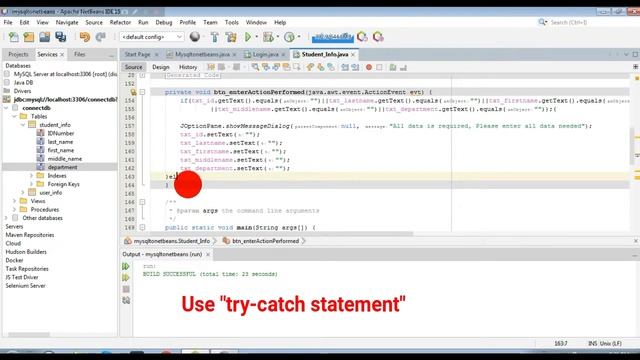Expand the Foreign Keys folder
This screenshot has width=640, height=360.
coord(31,184)
